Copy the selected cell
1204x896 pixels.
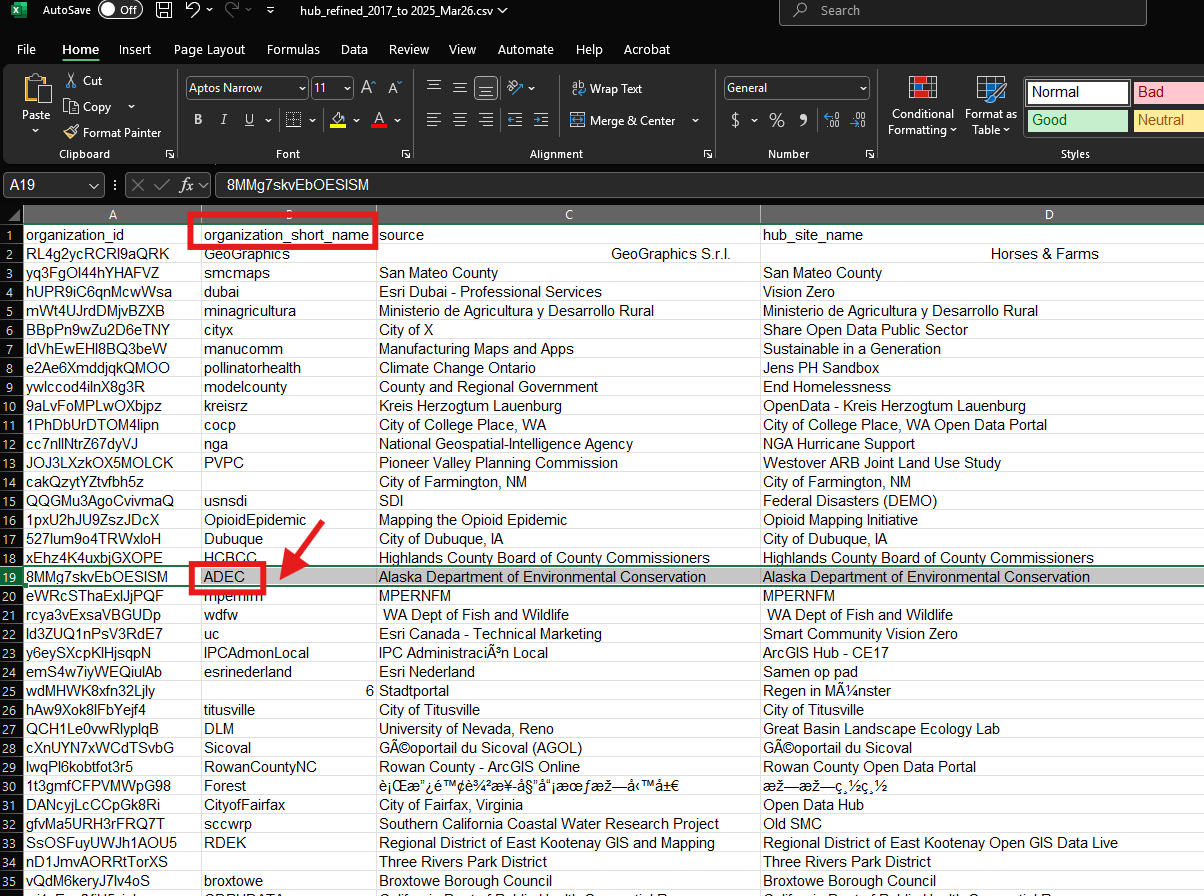87,107
